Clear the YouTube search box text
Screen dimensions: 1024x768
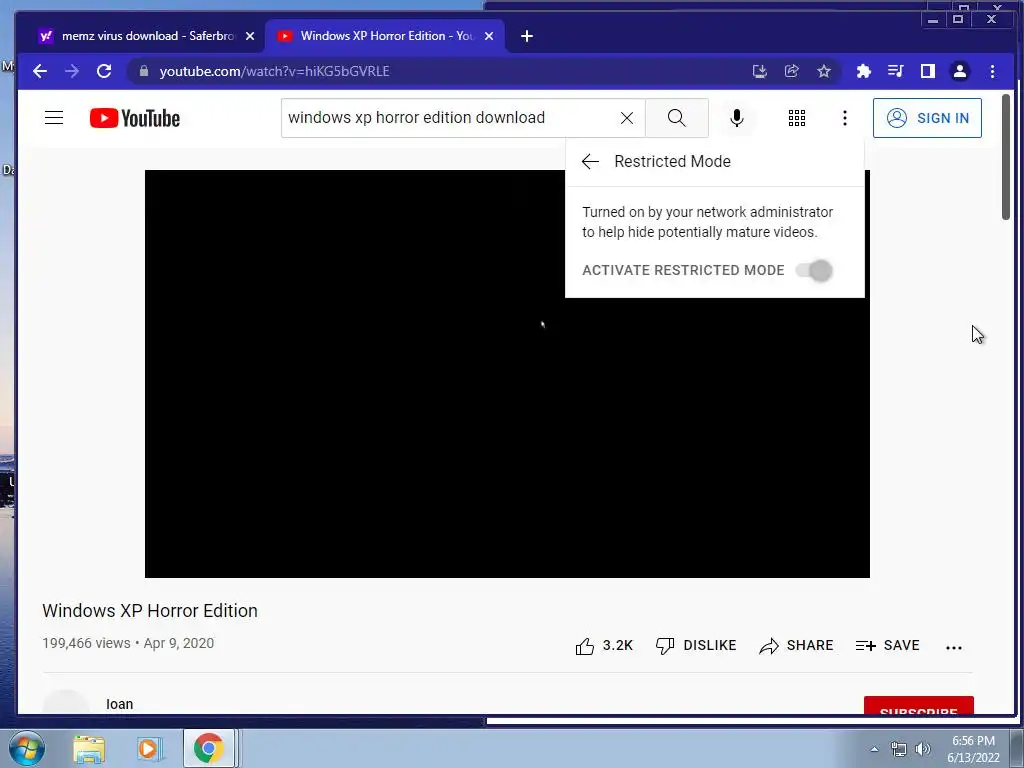[626, 118]
